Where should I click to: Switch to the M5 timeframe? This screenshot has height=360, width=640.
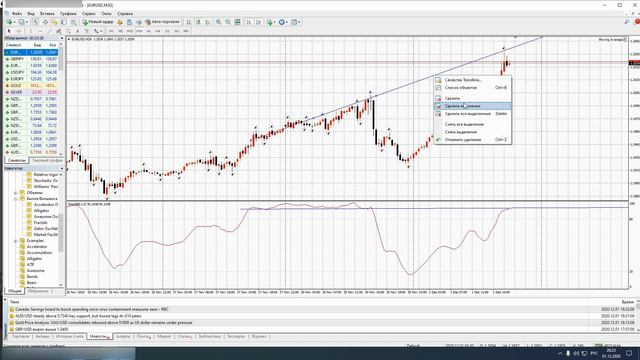[120, 31]
